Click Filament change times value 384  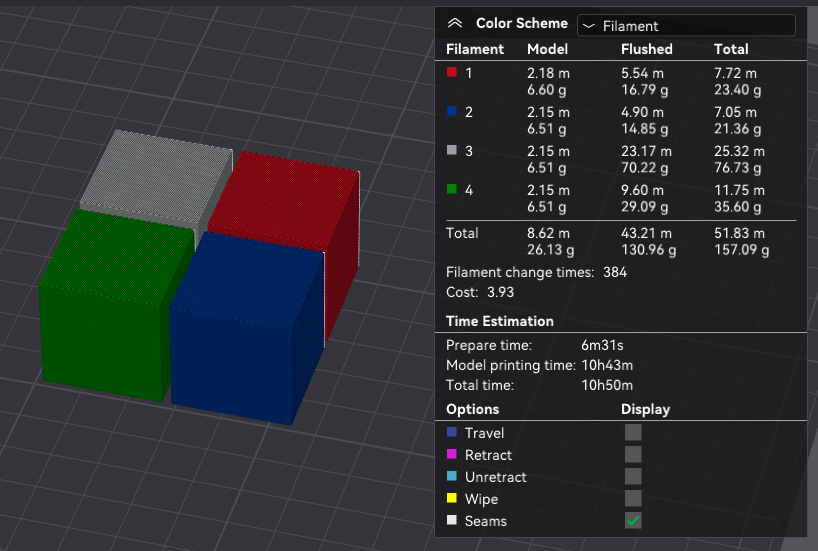[x=615, y=272]
